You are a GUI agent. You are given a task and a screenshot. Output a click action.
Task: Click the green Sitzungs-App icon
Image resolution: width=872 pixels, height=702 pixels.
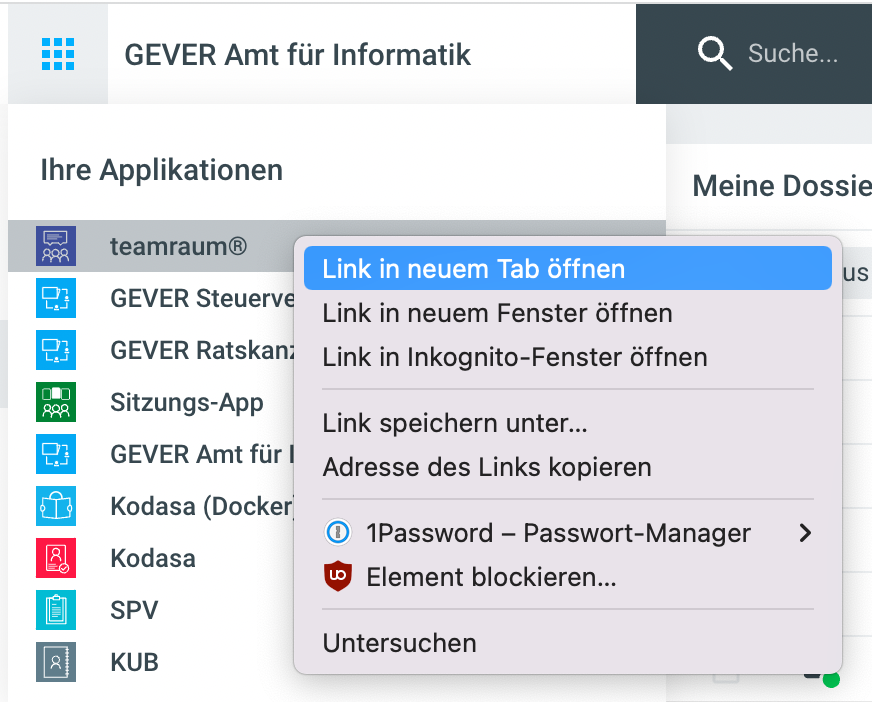coord(56,403)
